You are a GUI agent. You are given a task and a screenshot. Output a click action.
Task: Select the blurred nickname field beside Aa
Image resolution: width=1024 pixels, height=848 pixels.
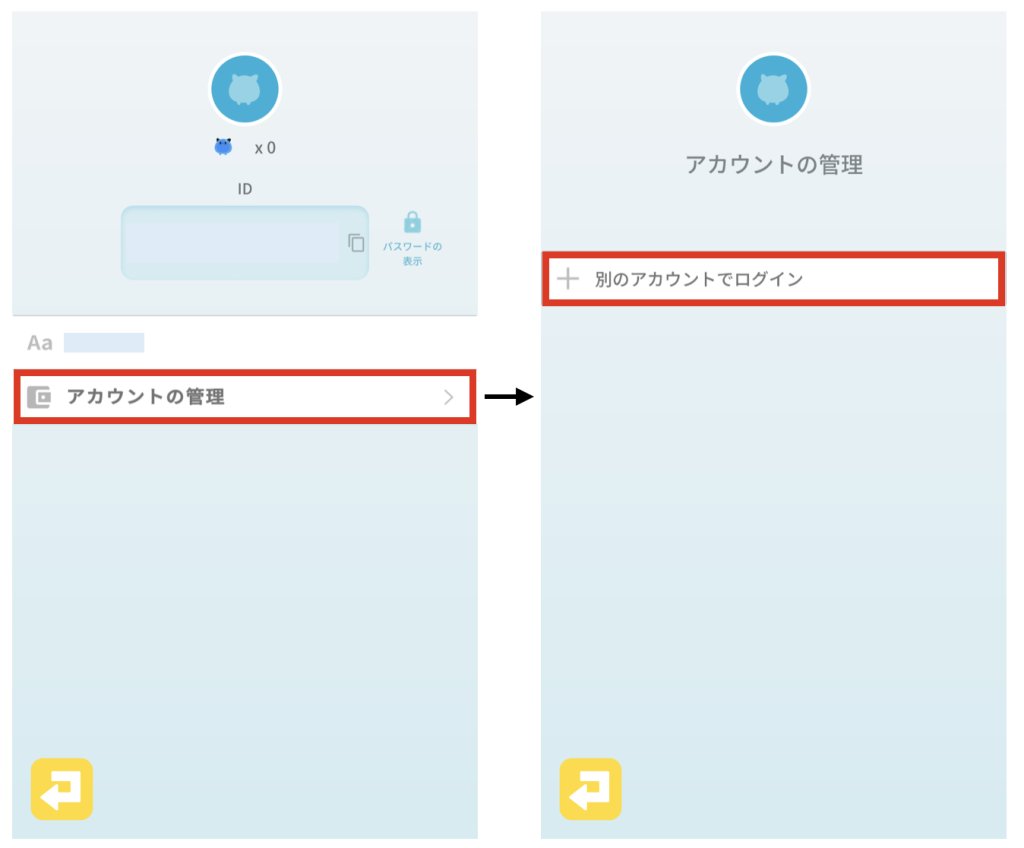[x=104, y=343]
